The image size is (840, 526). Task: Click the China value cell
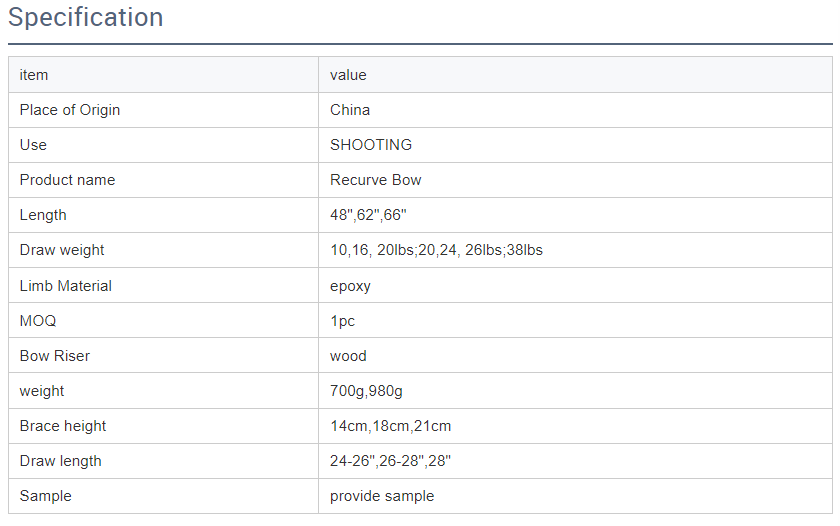[350, 110]
